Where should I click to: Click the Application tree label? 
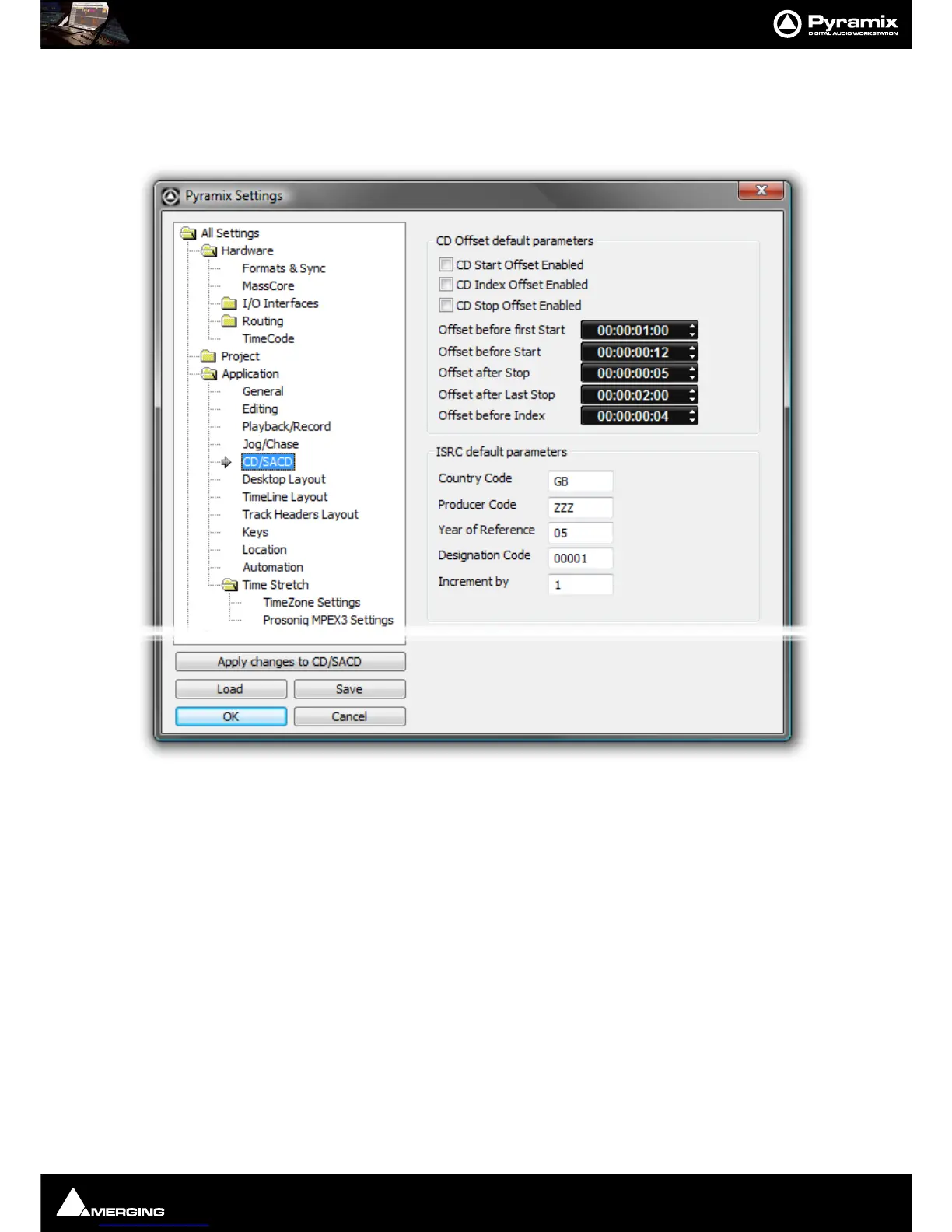click(x=250, y=374)
